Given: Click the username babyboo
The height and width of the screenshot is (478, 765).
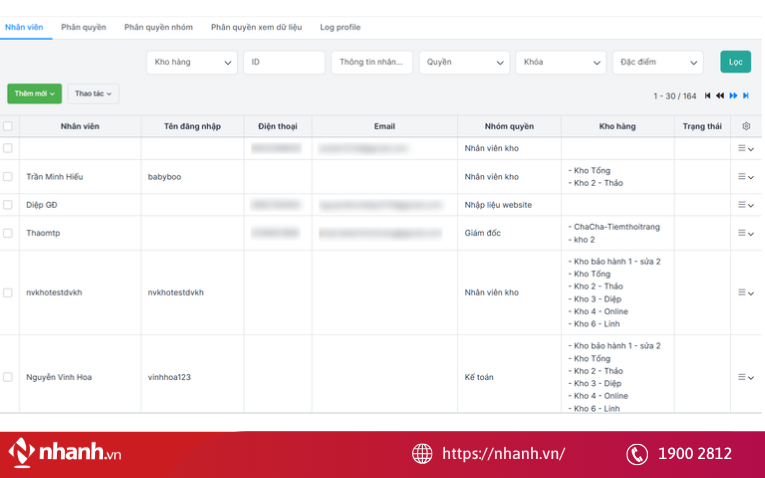Looking at the screenshot, I should point(164,177).
